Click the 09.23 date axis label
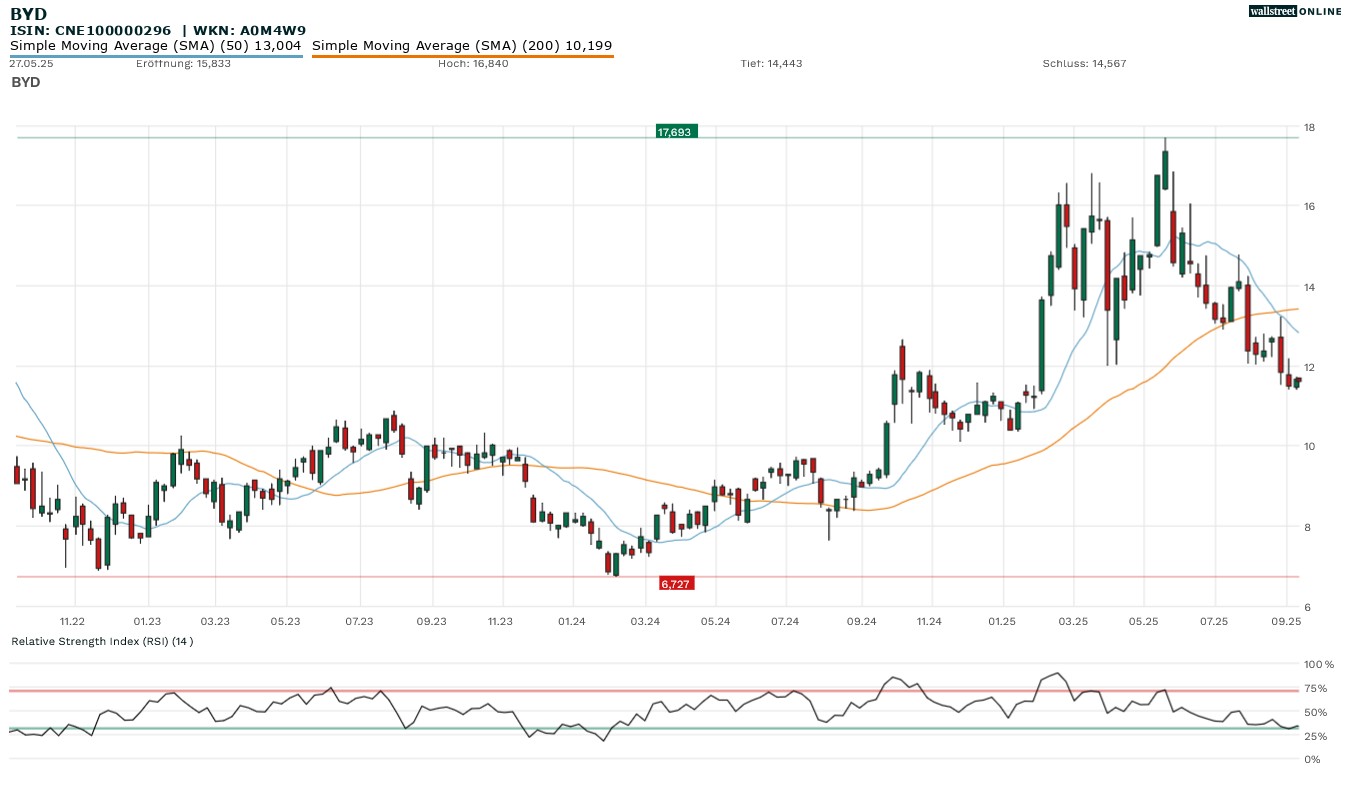This screenshot has width=1349, height=786. tap(431, 621)
